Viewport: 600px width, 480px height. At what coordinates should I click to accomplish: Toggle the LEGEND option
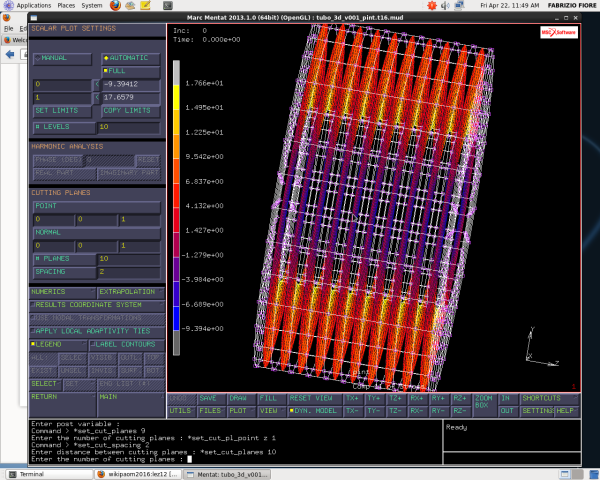[x=58, y=344]
